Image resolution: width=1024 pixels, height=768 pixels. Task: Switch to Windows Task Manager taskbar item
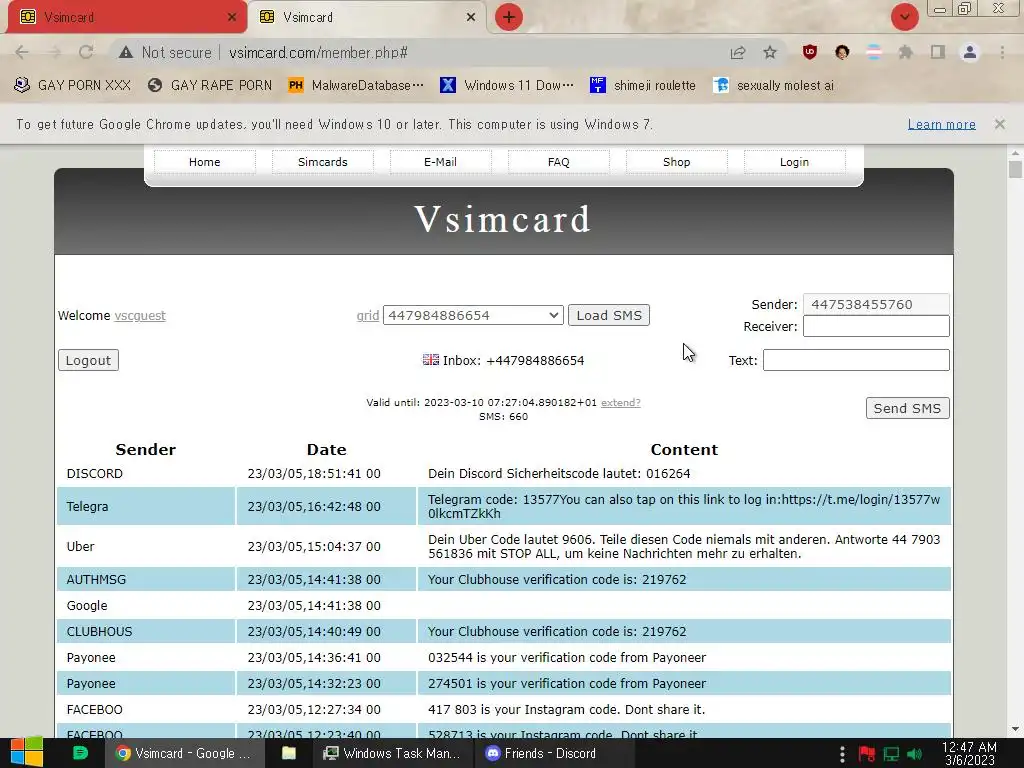click(392, 753)
